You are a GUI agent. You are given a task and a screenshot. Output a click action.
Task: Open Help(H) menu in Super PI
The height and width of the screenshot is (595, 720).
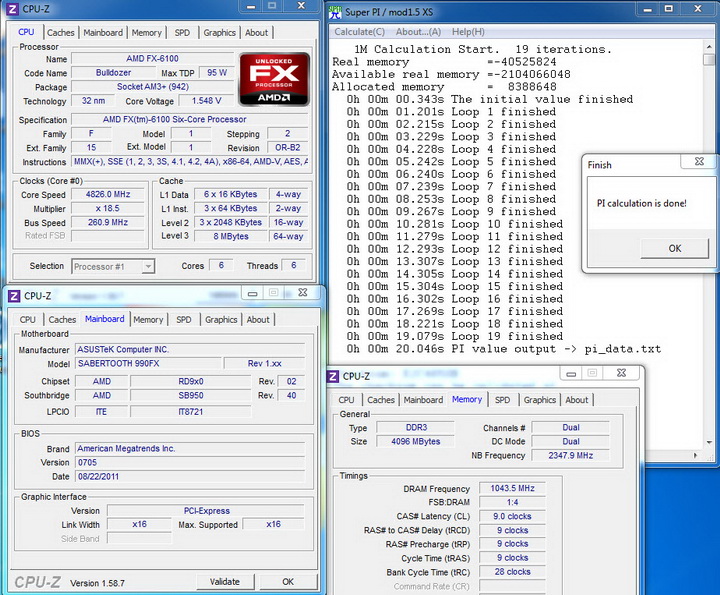click(x=468, y=32)
